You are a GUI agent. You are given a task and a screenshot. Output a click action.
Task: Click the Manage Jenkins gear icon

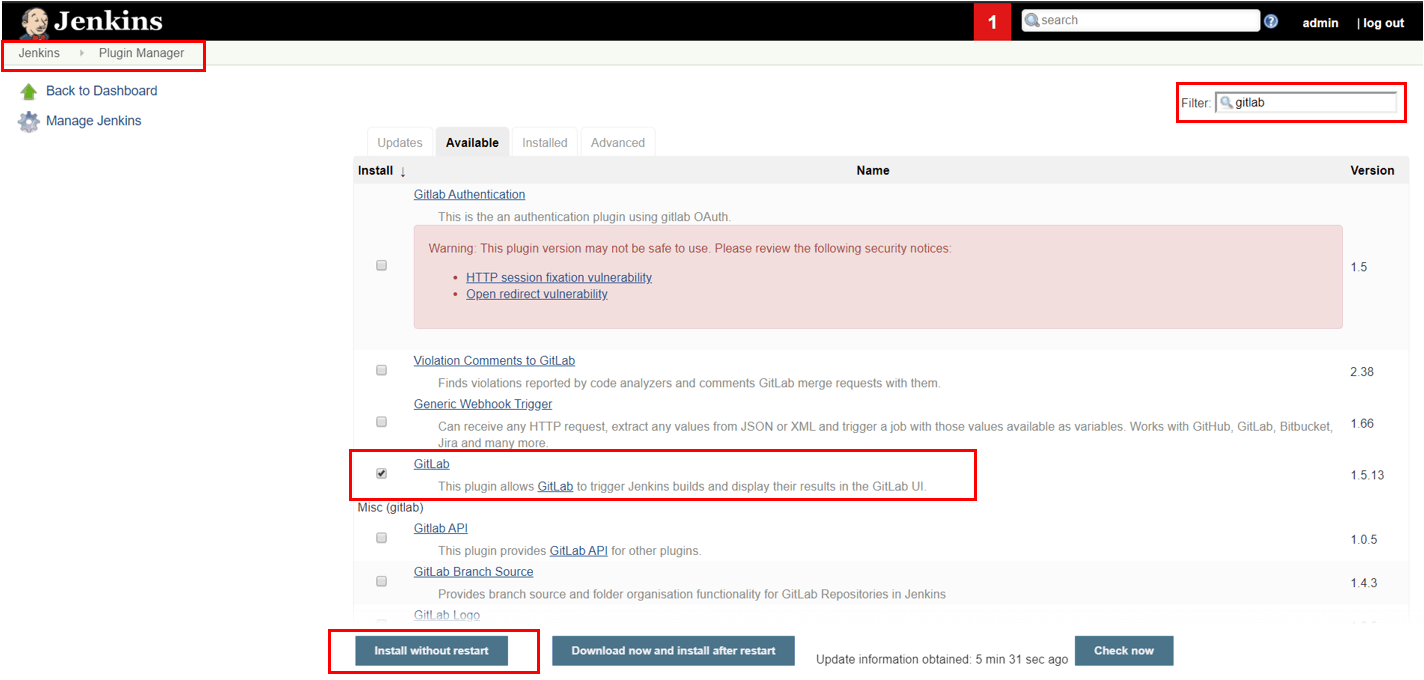point(28,120)
